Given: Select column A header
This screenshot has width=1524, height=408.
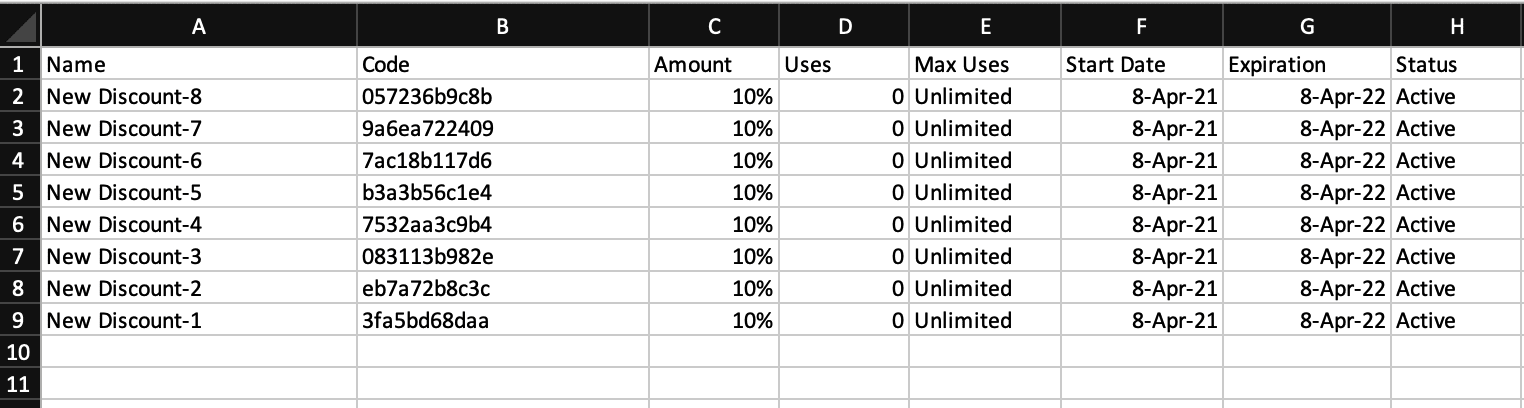Looking at the screenshot, I should point(199,28).
